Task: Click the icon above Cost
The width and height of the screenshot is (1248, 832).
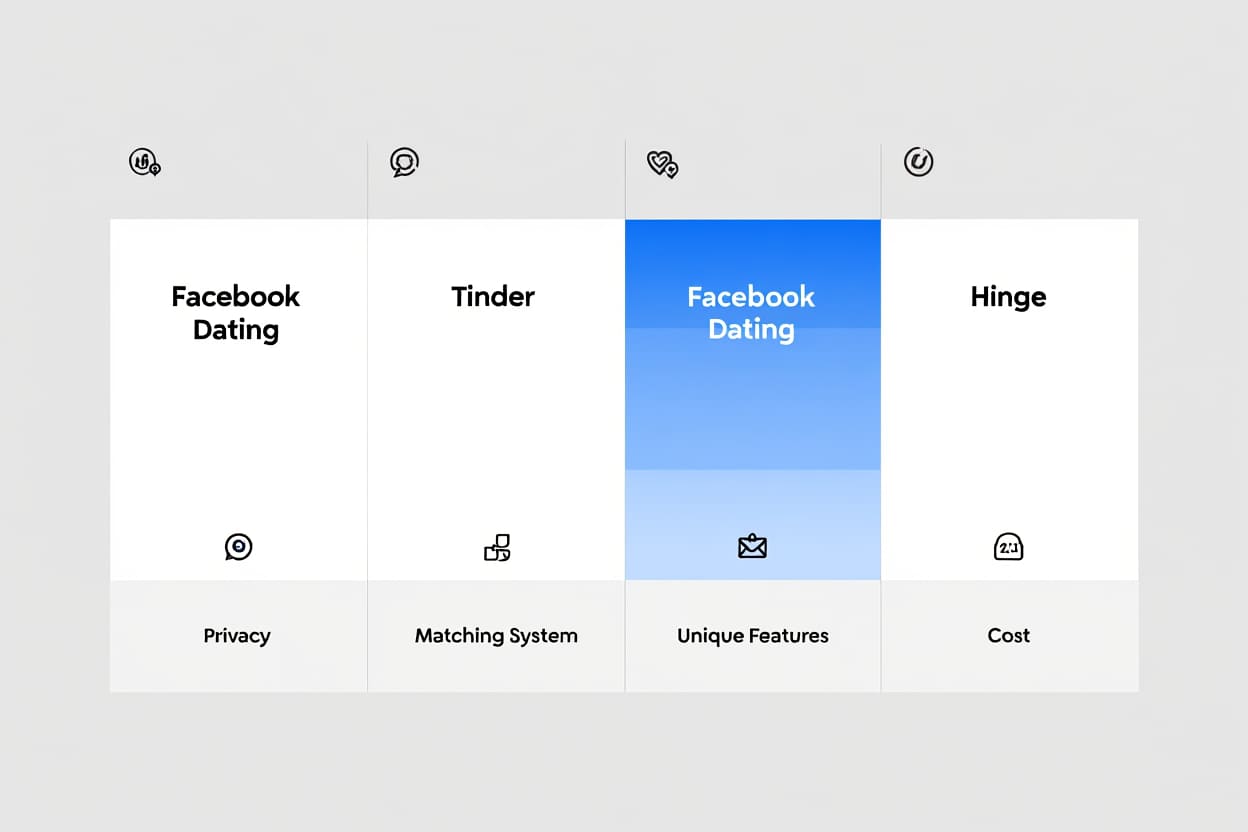Action: tap(1009, 546)
